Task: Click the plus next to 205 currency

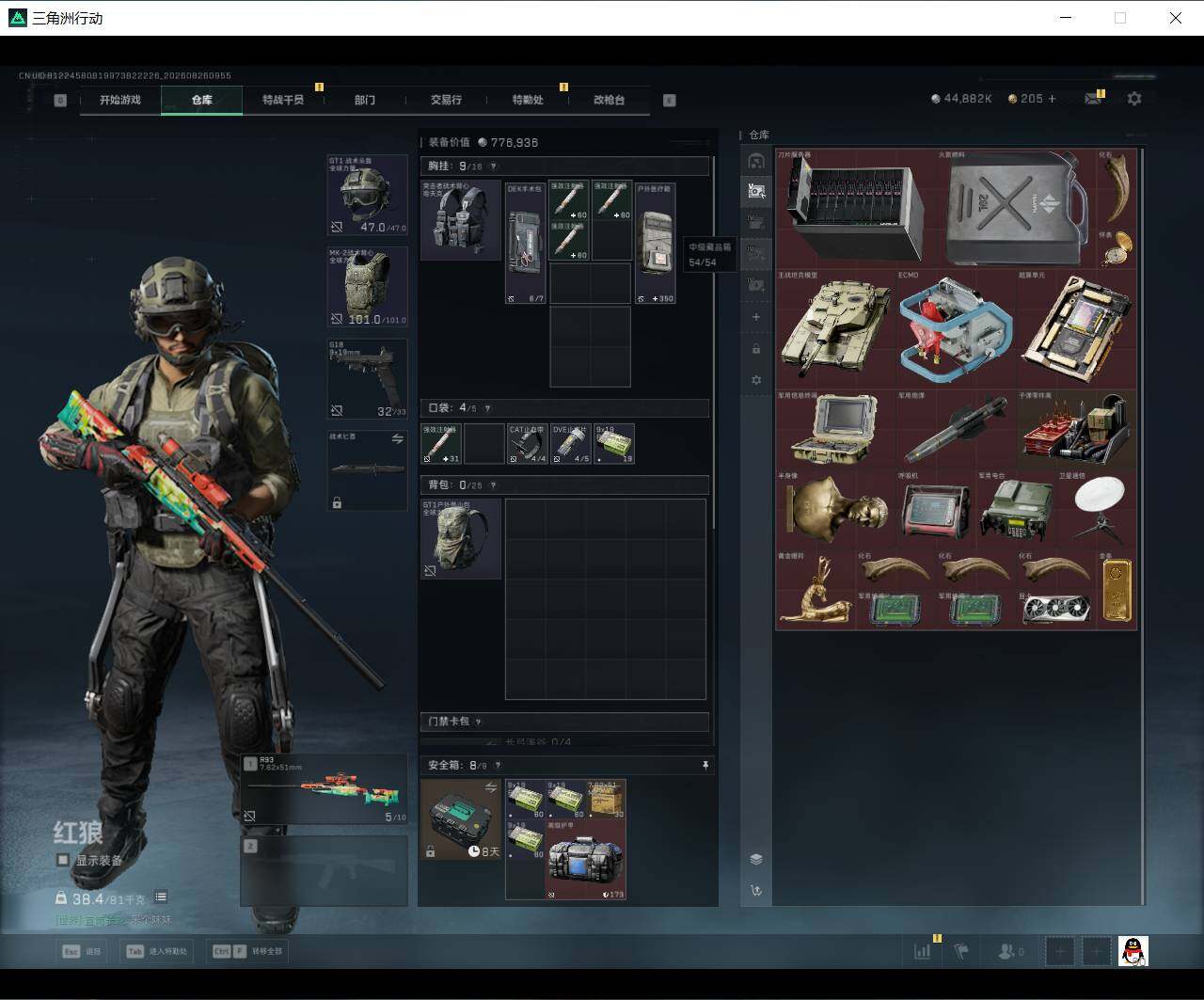Action: tap(1052, 99)
